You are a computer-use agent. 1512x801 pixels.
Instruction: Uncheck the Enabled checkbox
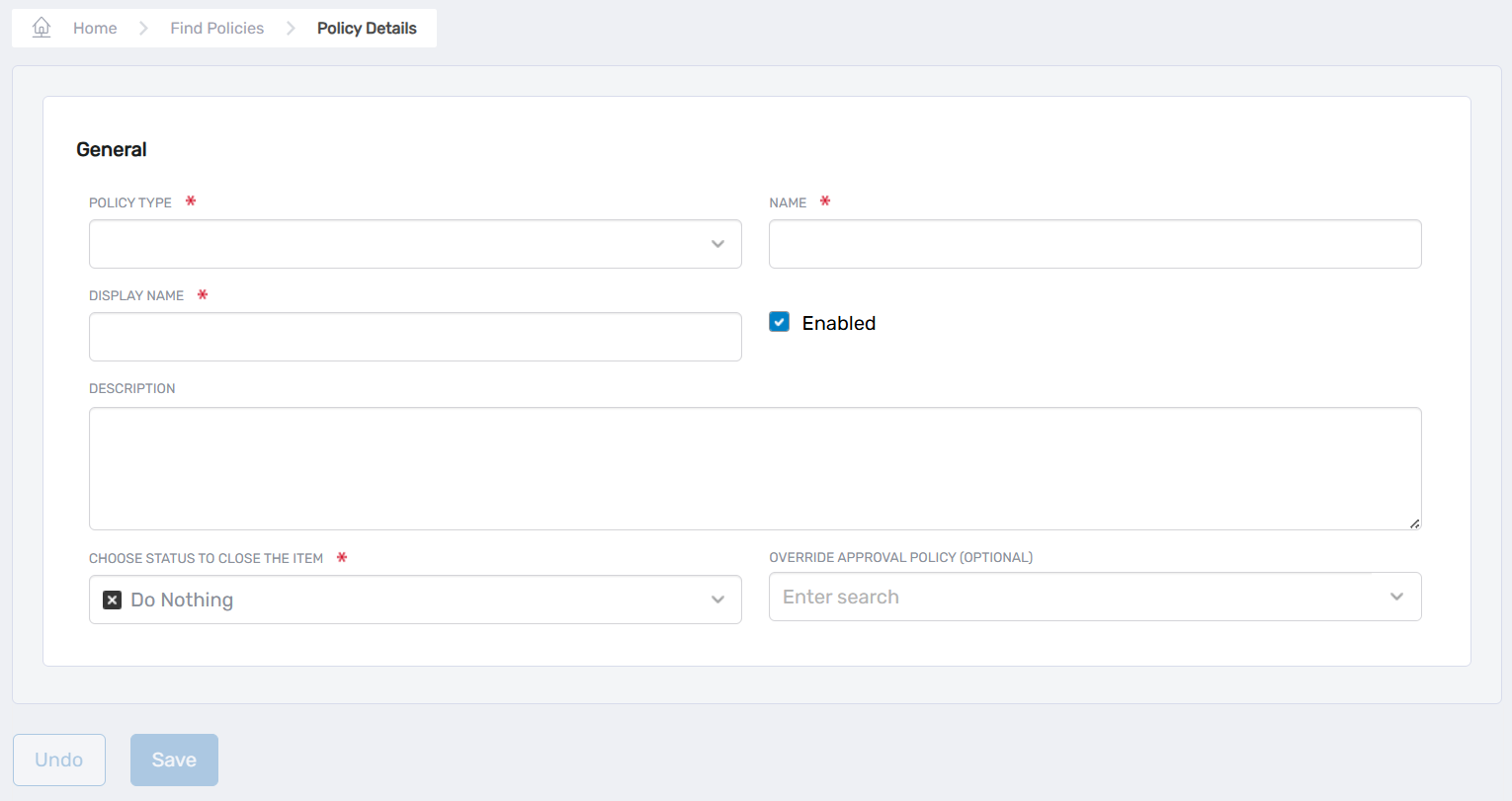780,322
